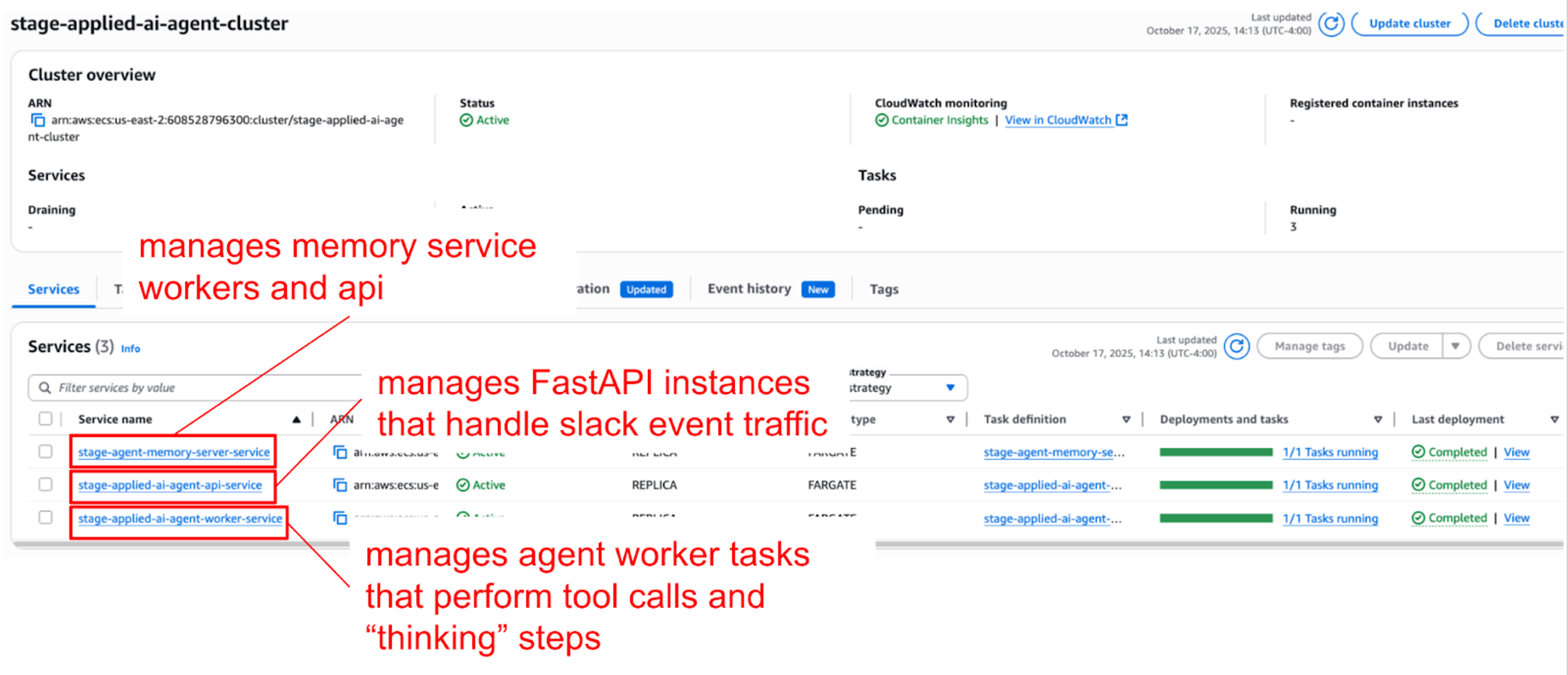Image resolution: width=1568 pixels, height=675 pixels.
Task: Open task definition stage-agent-memory-se… link
Action: point(1053,452)
